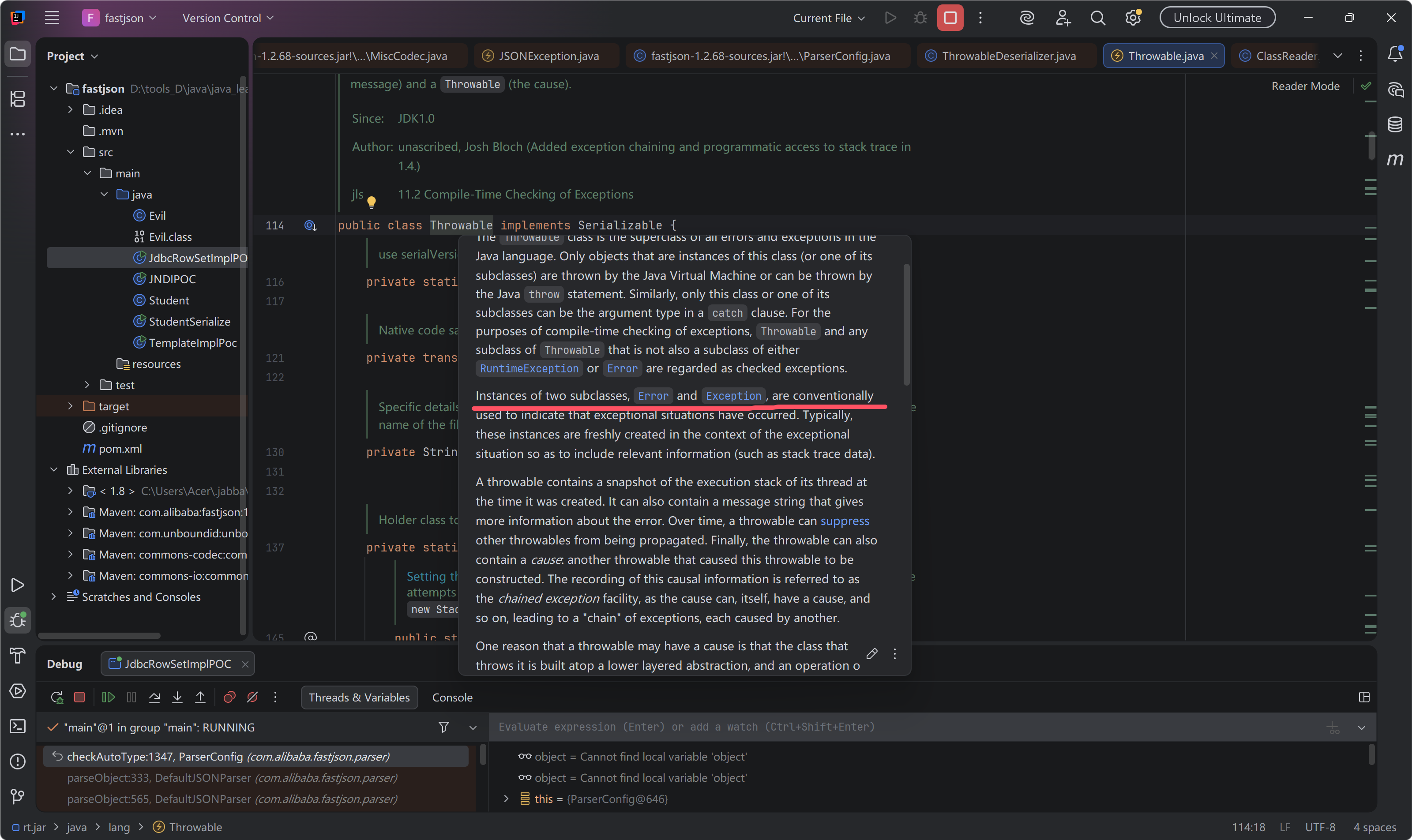Open the Run tool window

click(18, 585)
